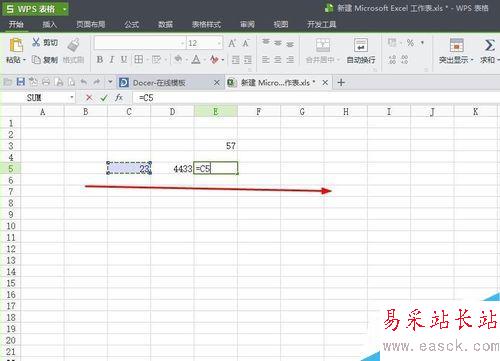Close the Docer-在线模板 tab

pos(217,82)
